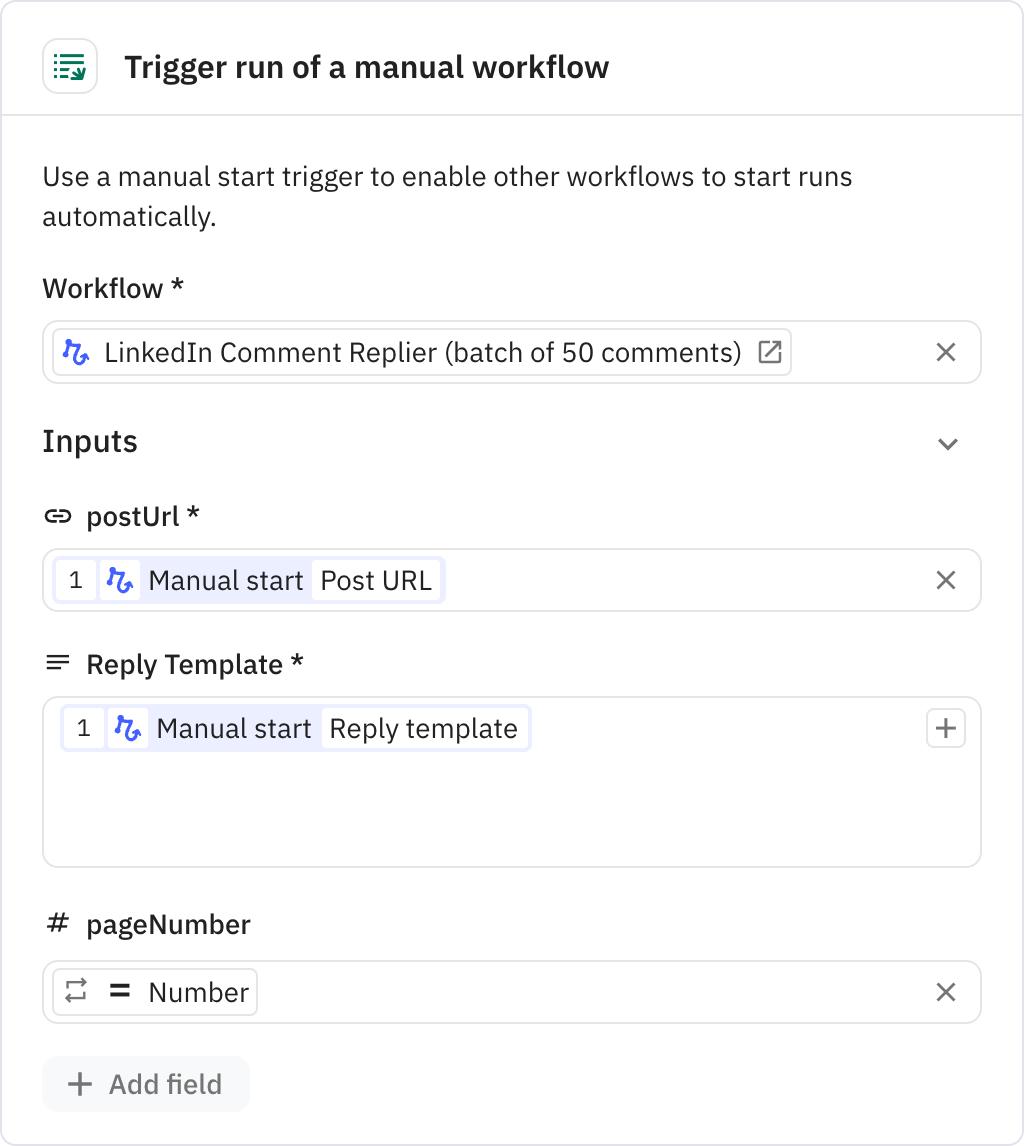Click the hash icon beside pageNumber
The width and height of the screenshot is (1024, 1146).
57,924
